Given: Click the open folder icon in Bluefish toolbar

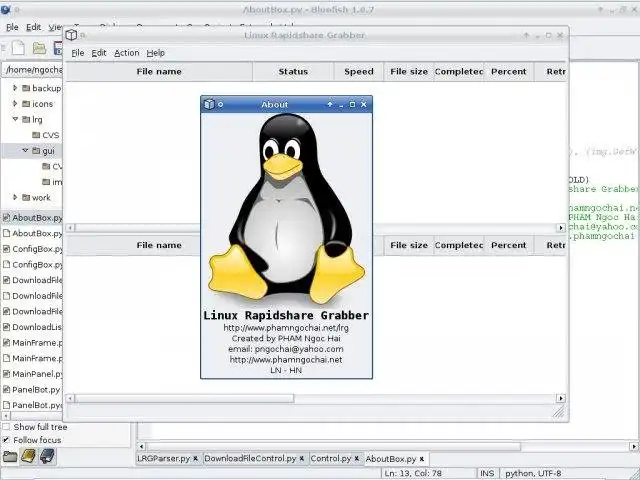Looking at the screenshot, I should coord(39,48).
